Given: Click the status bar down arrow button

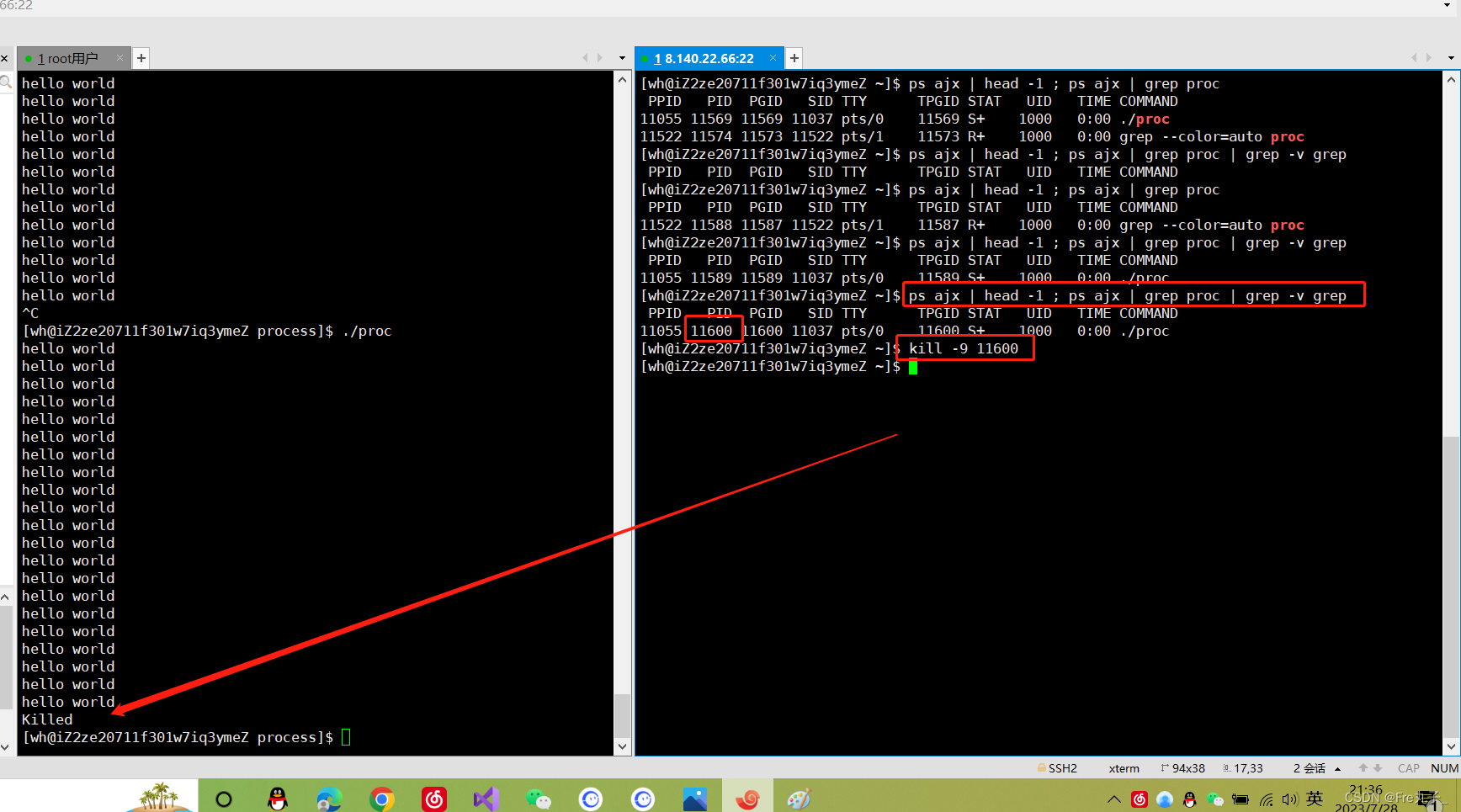Looking at the screenshot, I should (x=1378, y=768).
